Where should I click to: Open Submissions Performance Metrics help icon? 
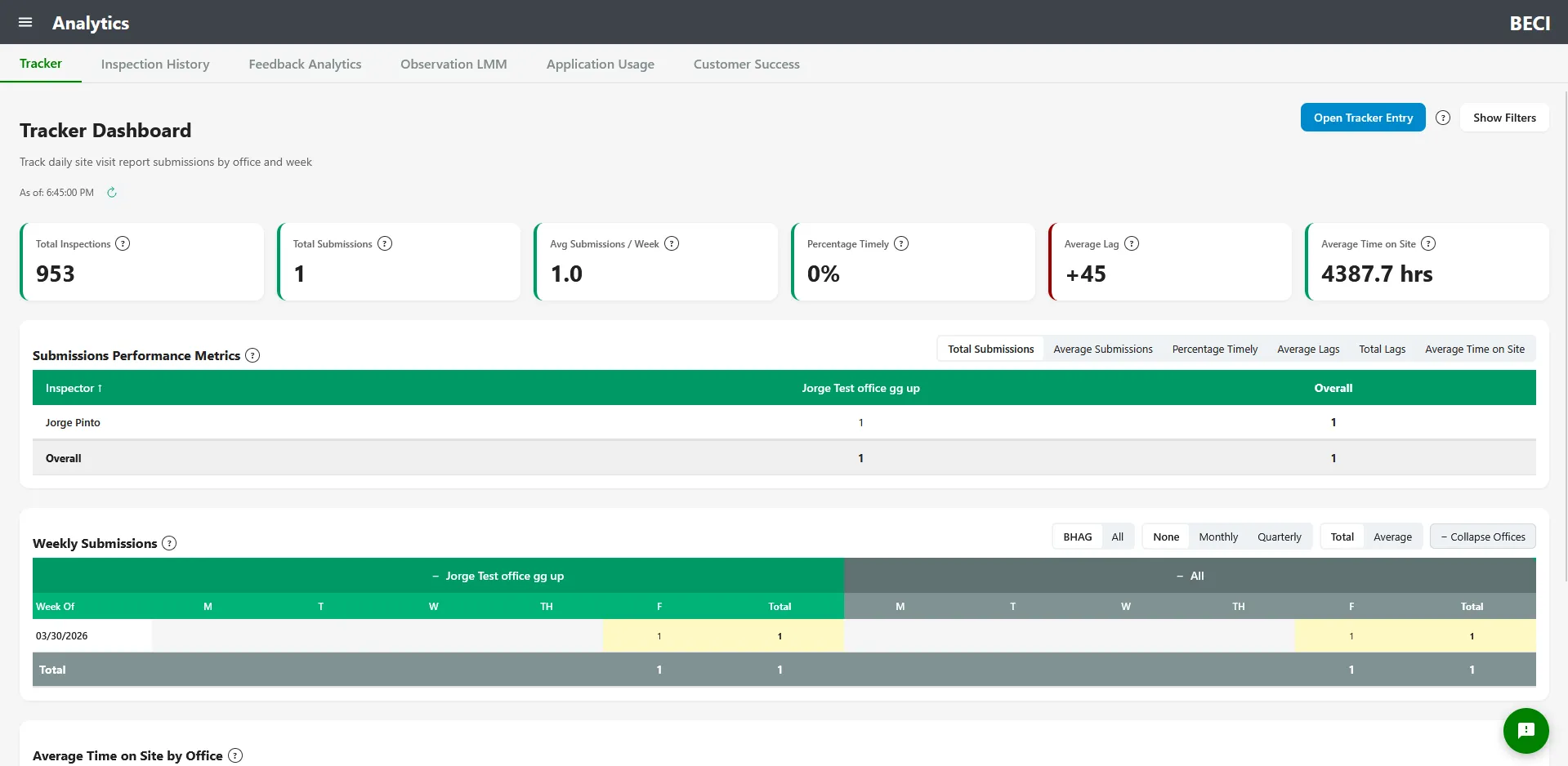pos(252,355)
